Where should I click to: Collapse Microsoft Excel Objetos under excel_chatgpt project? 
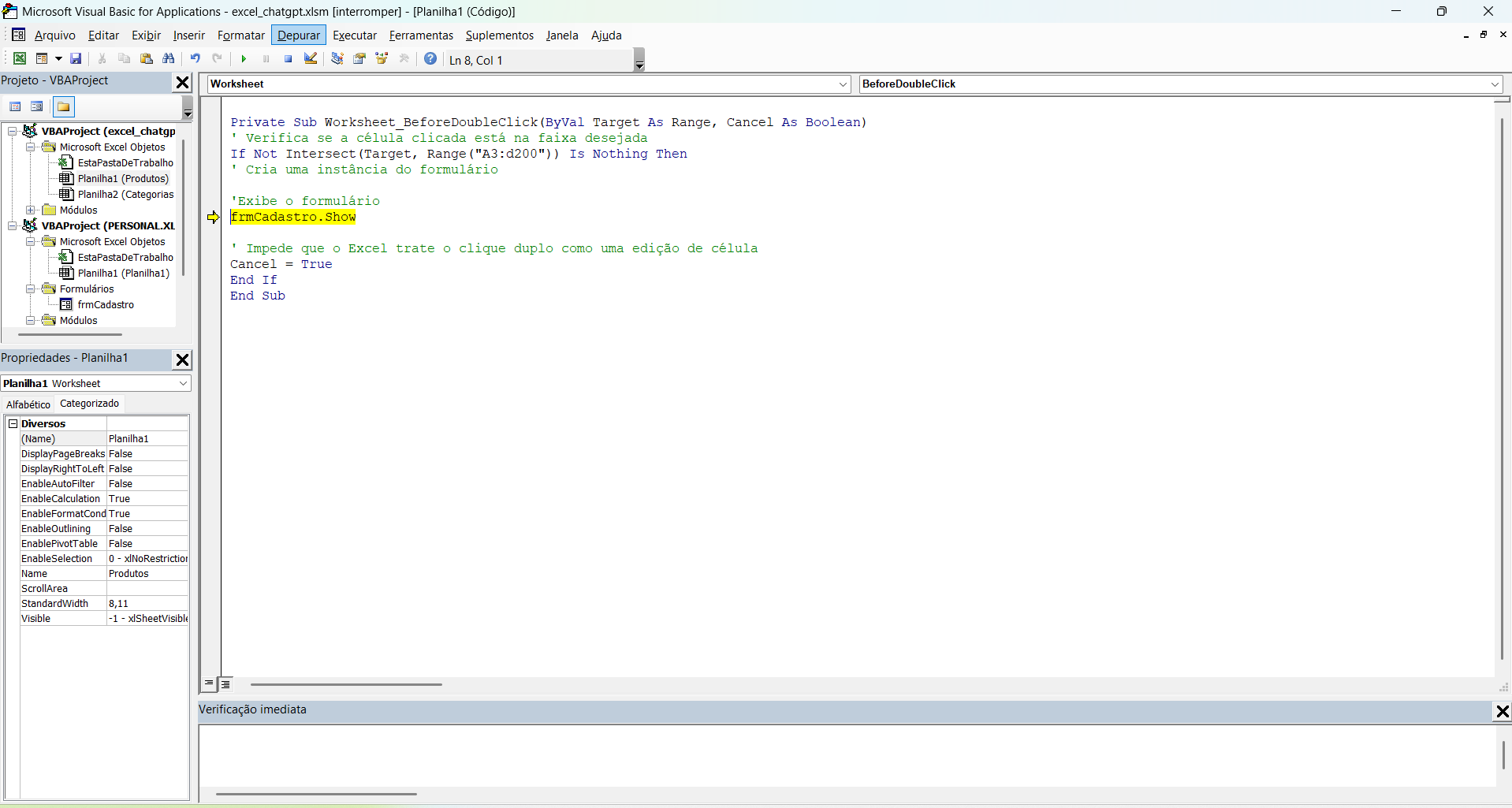(30, 147)
